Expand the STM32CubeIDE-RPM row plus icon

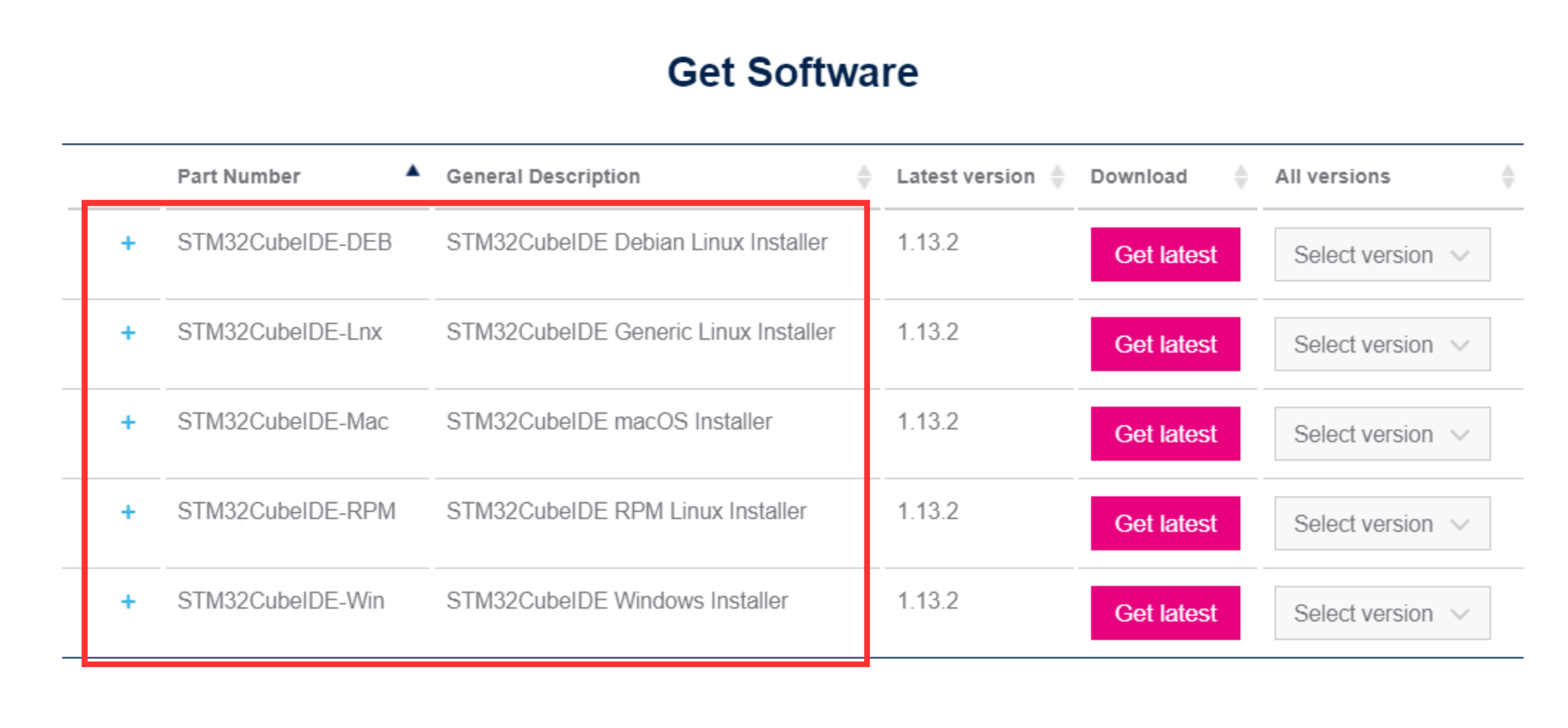[128, 512]
